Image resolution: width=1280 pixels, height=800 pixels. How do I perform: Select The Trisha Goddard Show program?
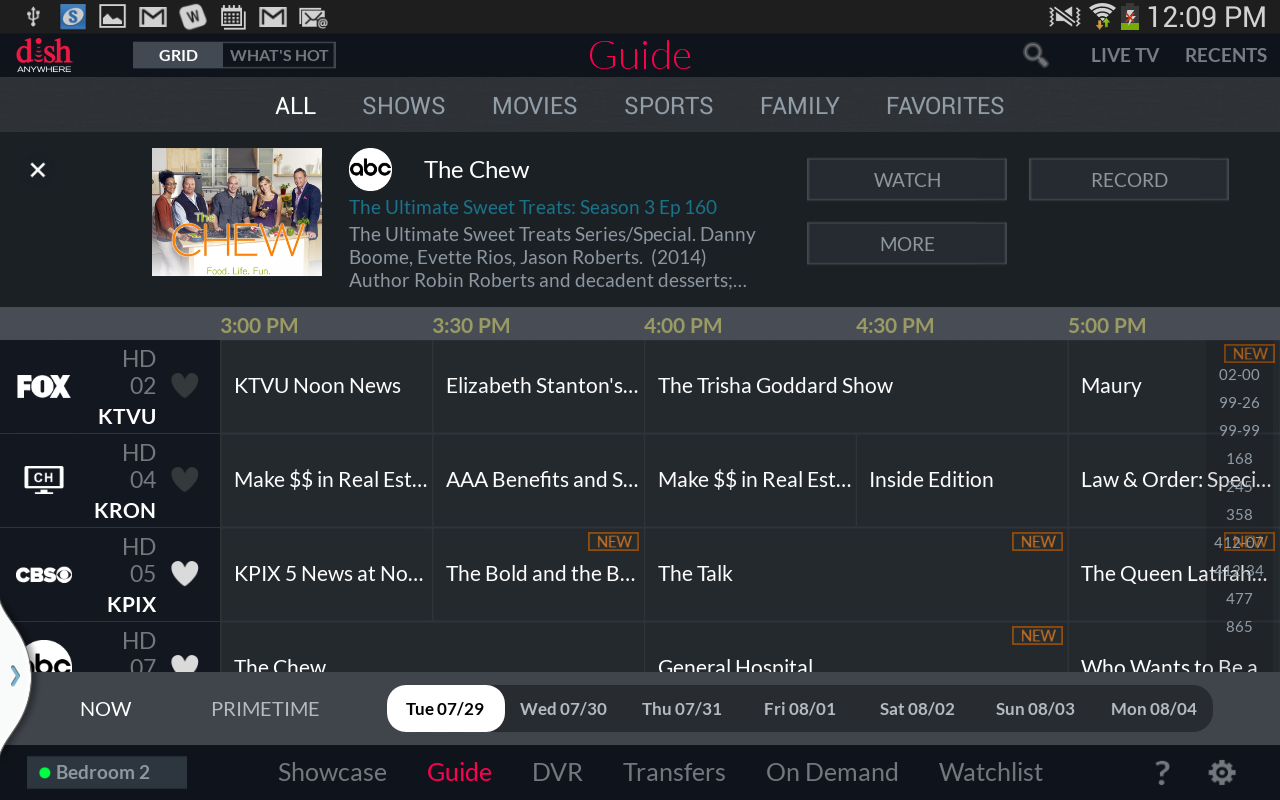(856, 386)
